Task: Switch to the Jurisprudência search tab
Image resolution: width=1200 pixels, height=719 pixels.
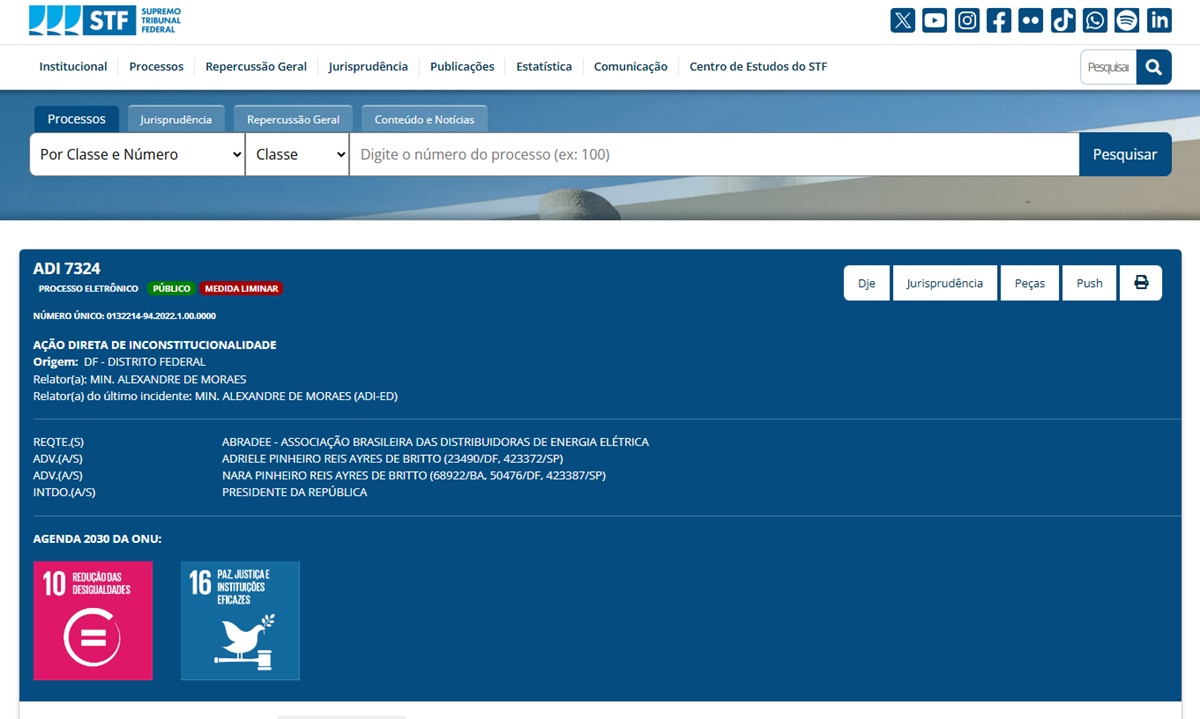Action: coord(176,119)
